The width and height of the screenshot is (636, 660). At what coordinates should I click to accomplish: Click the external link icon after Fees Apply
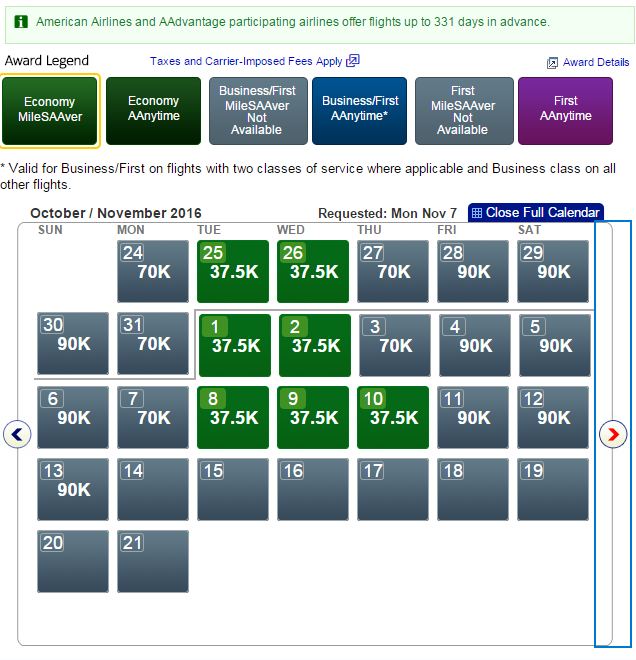pyautogui.click(x=352, y=61)
